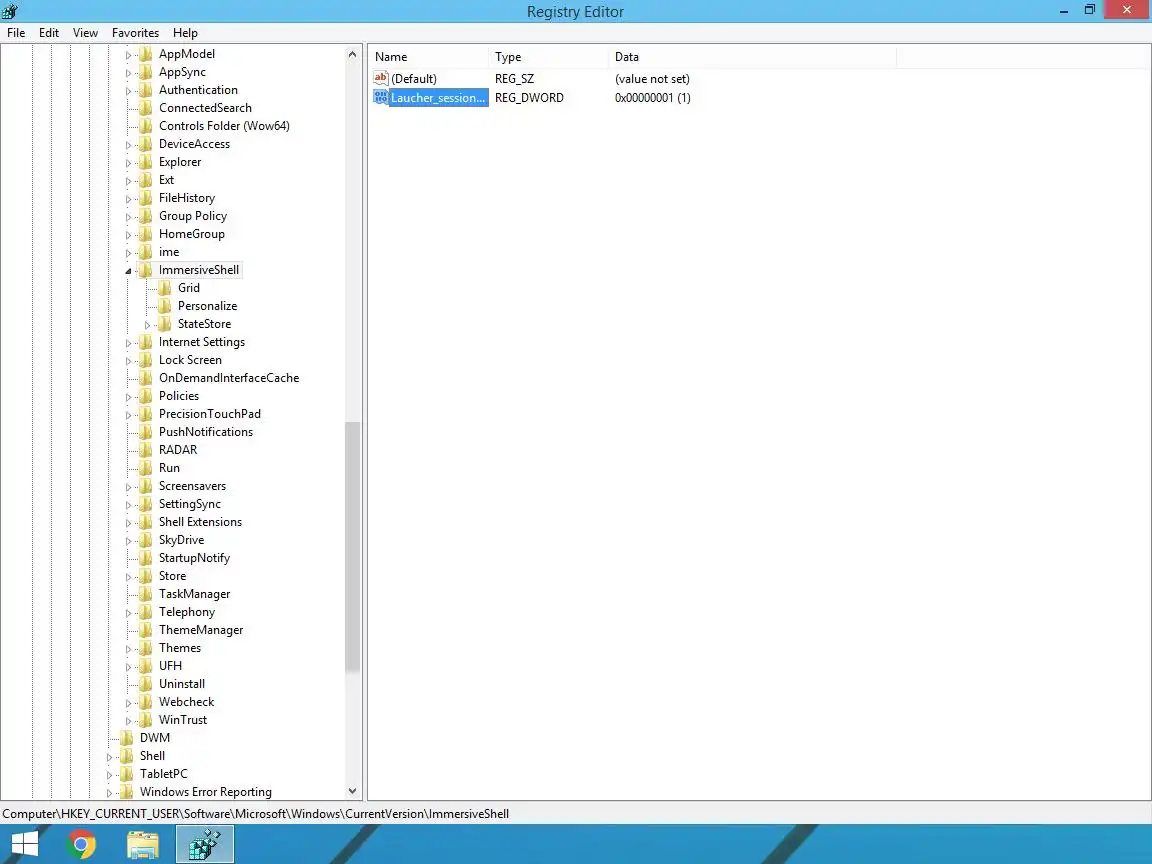Click the Run folder icon
The height and width of the screenshot is (864, 1152).
tap(145, 468)
